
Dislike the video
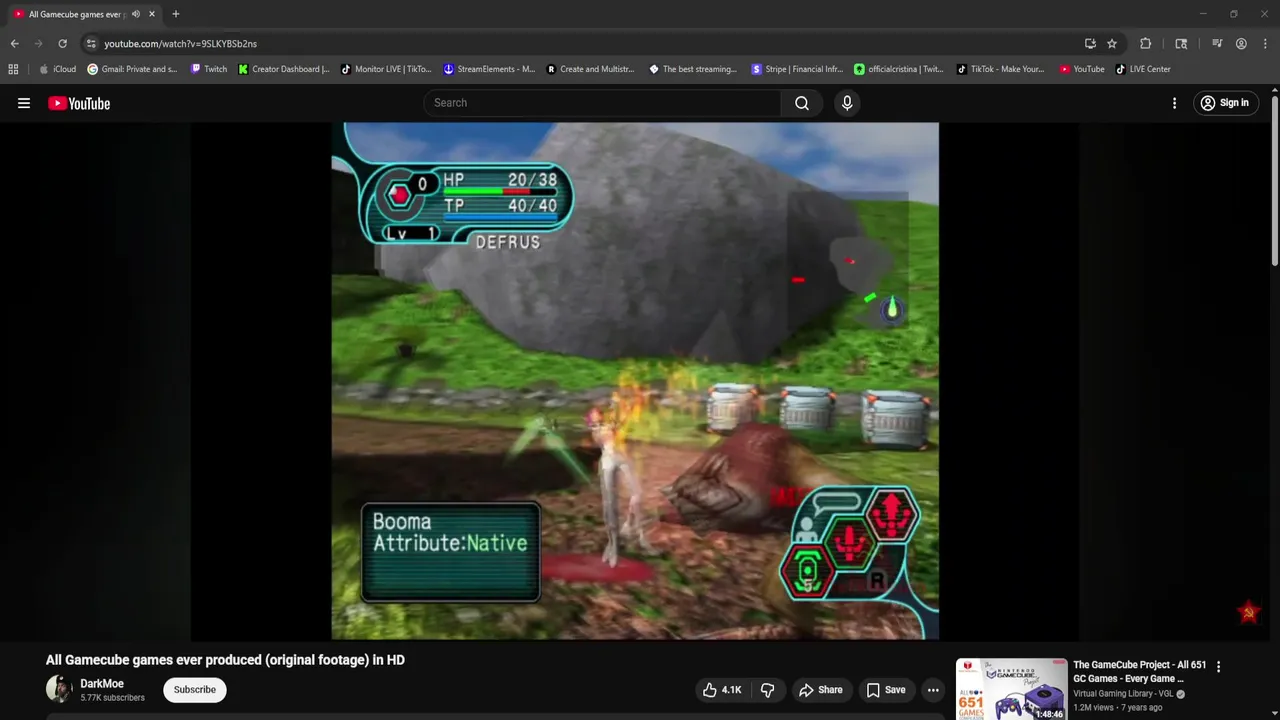tap(768, 690)
